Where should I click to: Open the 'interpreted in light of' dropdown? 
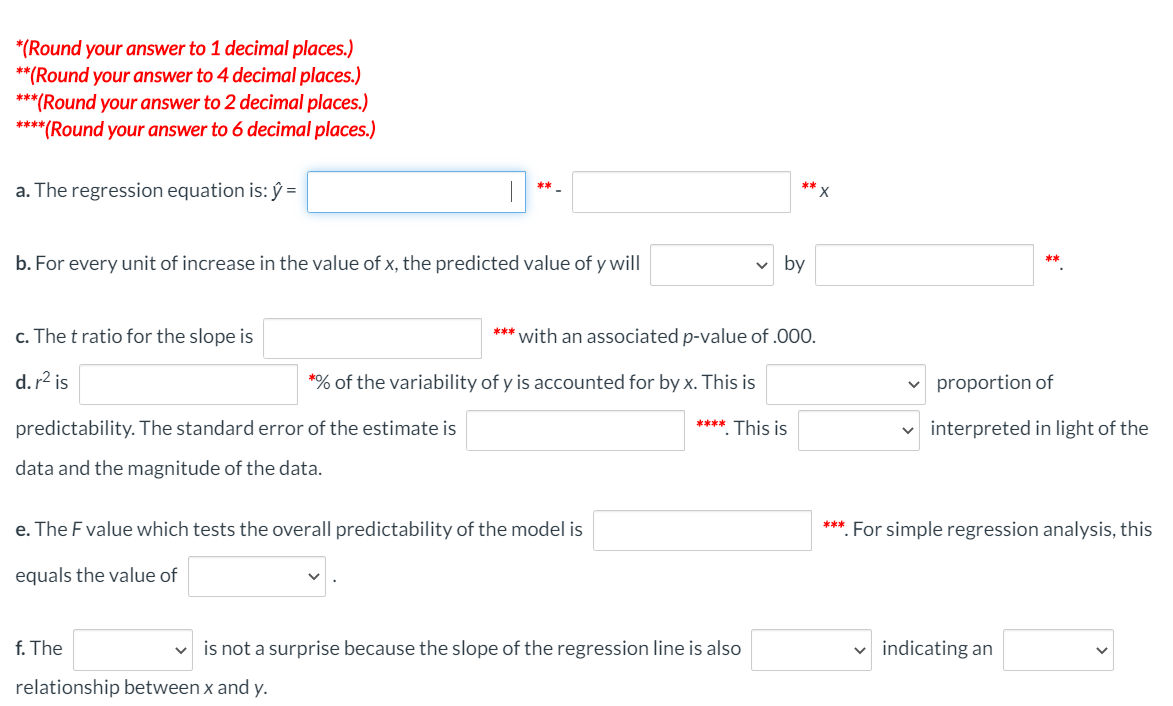point(858,429)
